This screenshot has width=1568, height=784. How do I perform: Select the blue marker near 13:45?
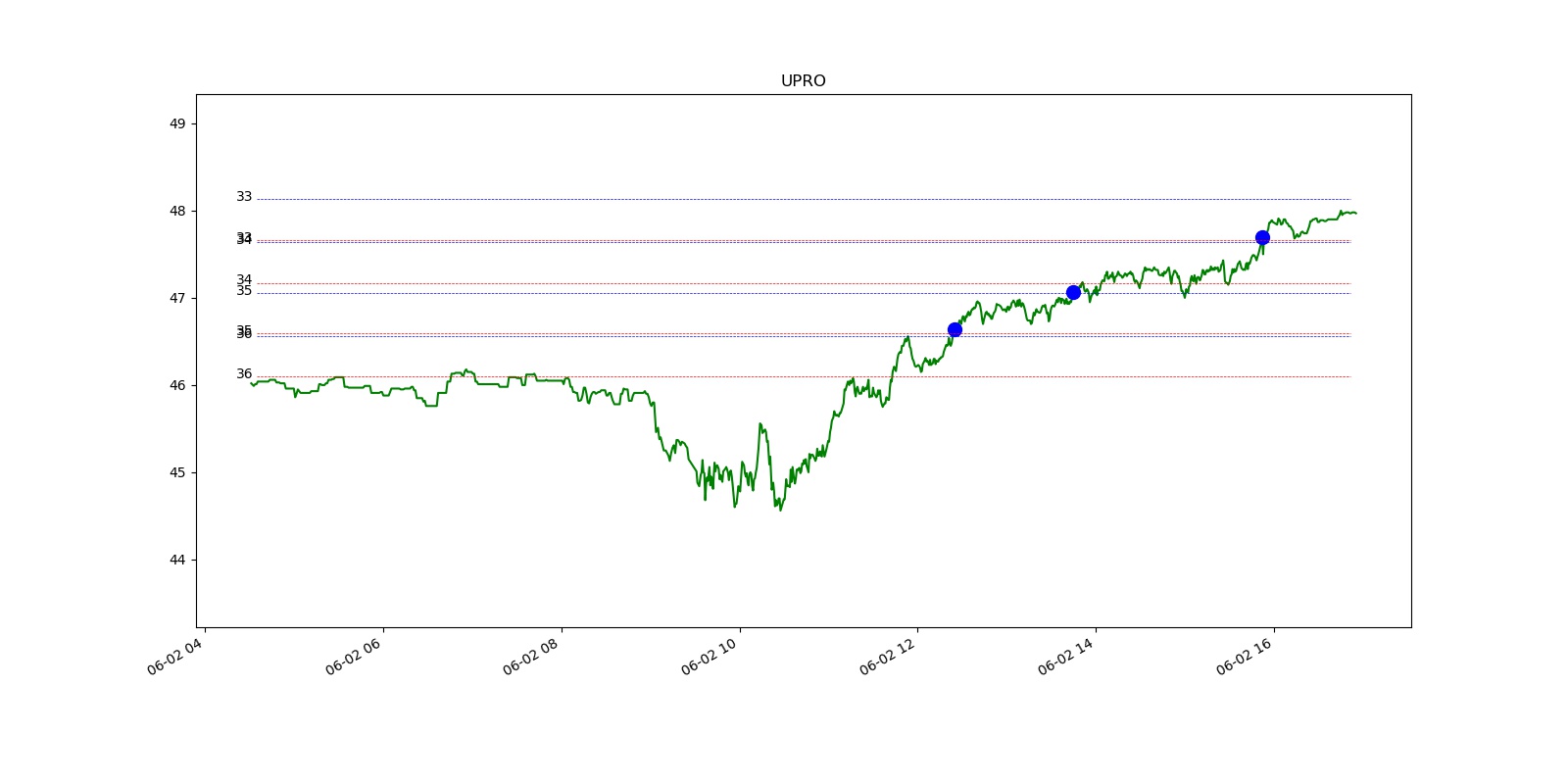(1073, 292)
